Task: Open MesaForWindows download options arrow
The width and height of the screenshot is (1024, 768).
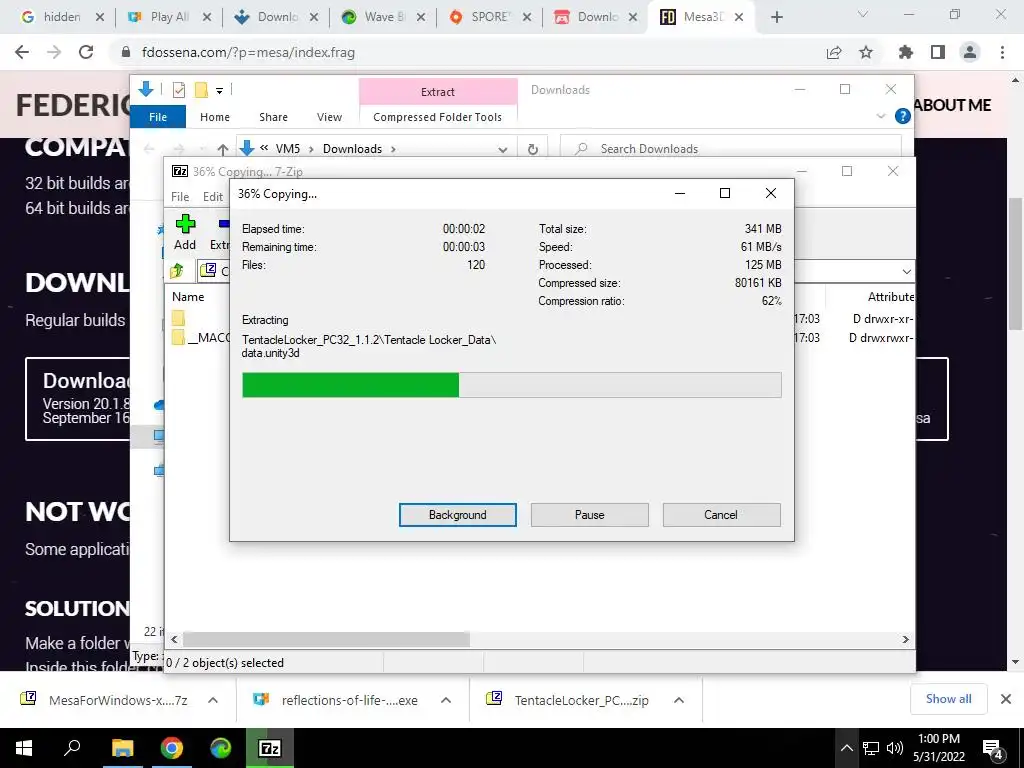Action: click(x=213, y=700)
